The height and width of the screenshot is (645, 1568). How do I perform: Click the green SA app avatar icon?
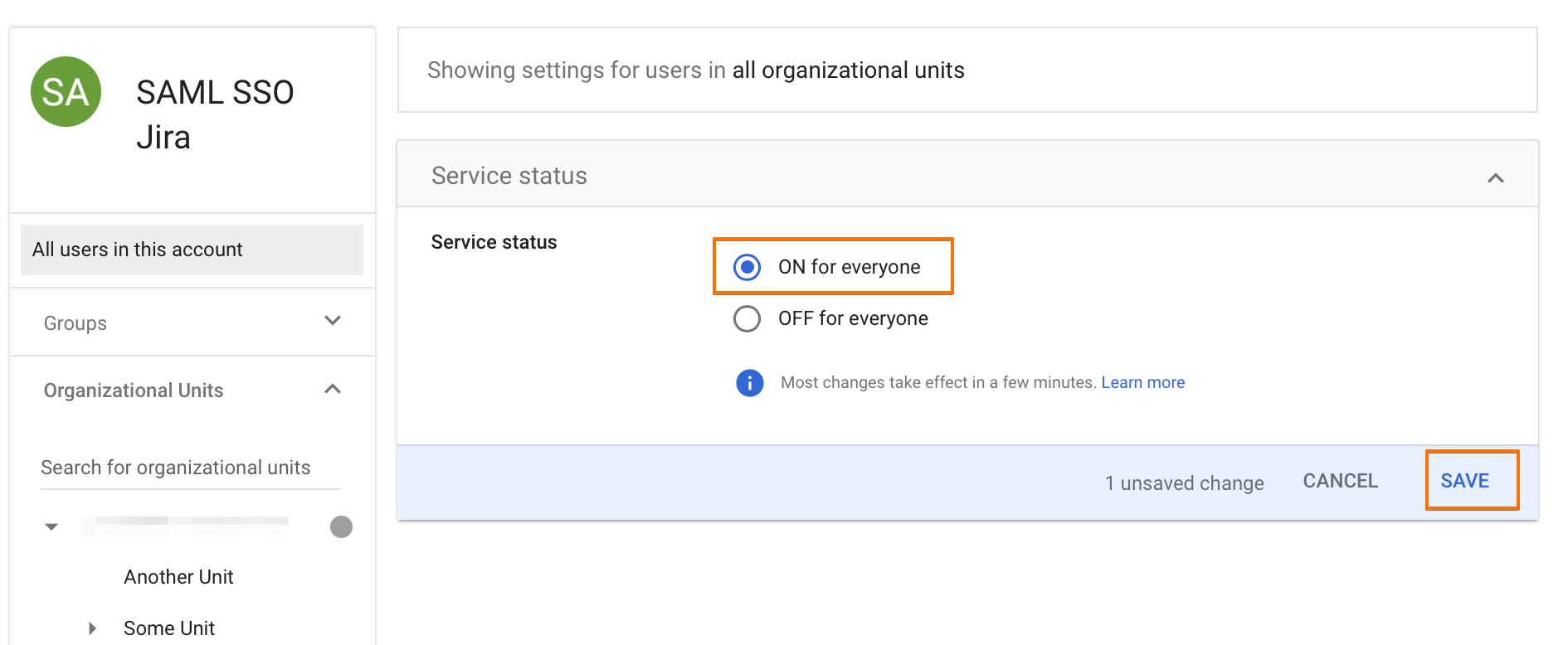click(x=66, y=92)
